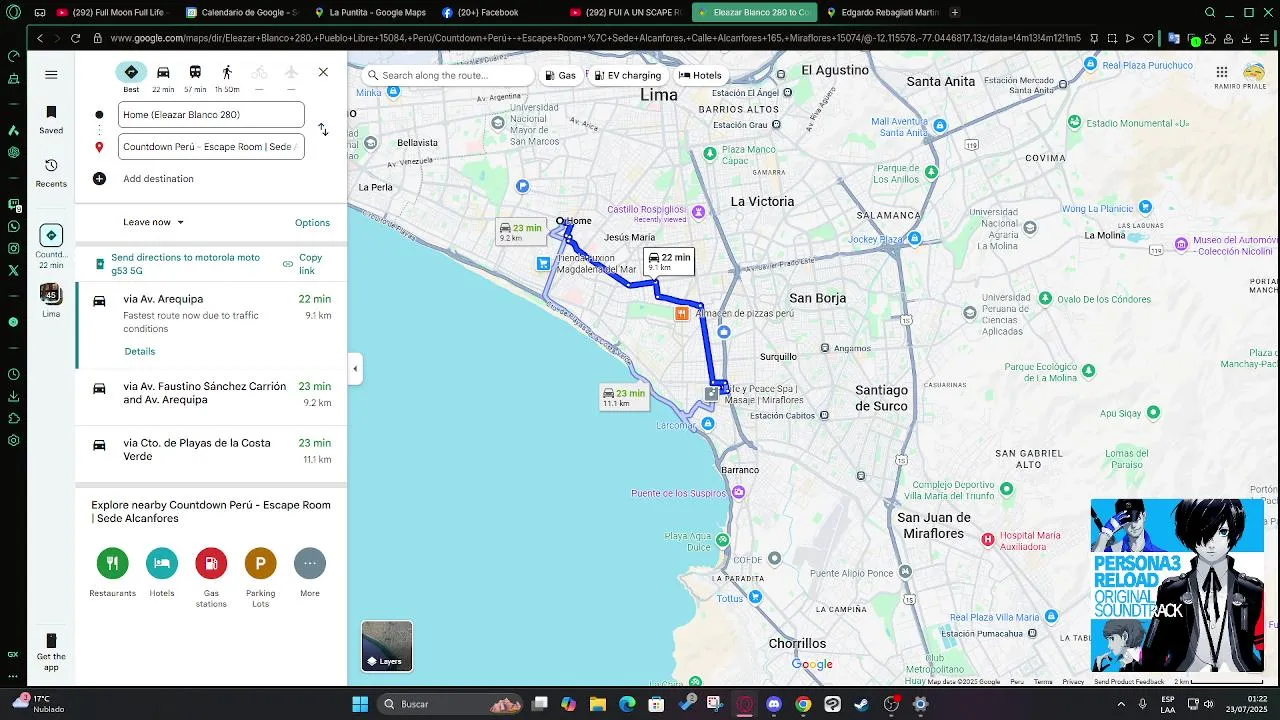Open Recents in the sidebar
Viewport: 1280px width, 720px height.
(x=51, y=172)
